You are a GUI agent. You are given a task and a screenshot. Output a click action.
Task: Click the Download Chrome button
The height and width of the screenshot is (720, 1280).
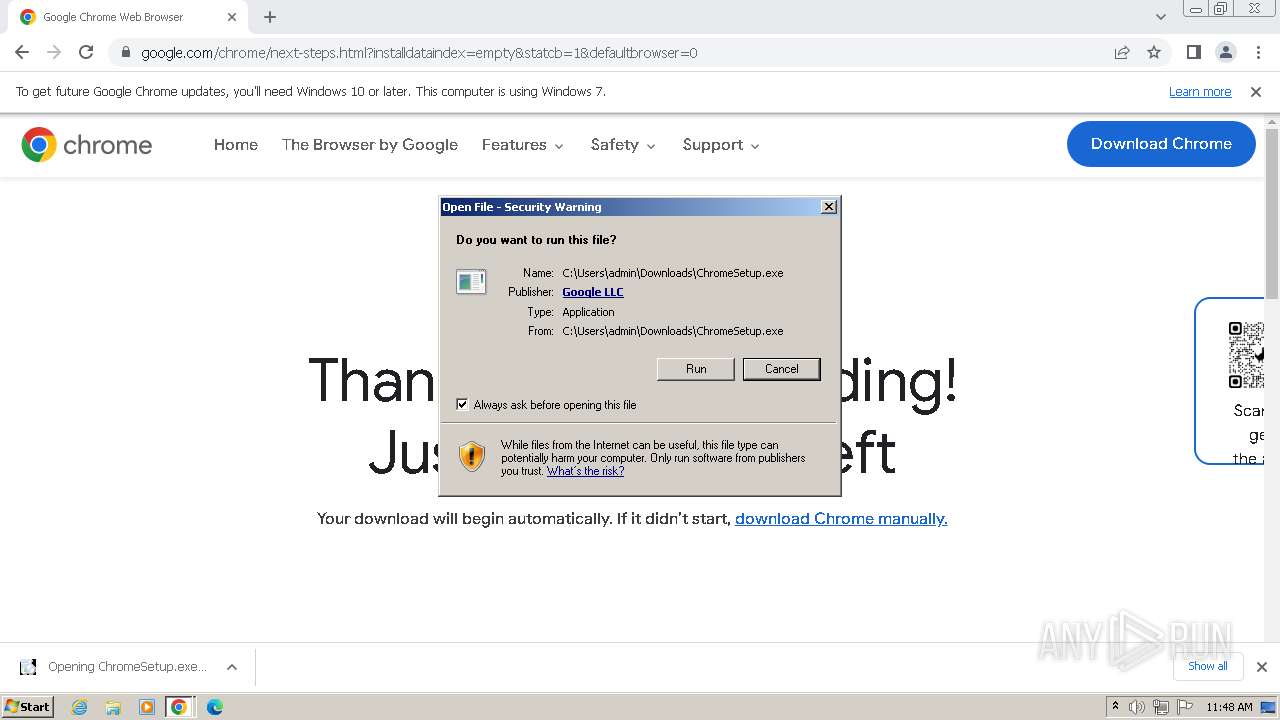[x=1161, y=144]
